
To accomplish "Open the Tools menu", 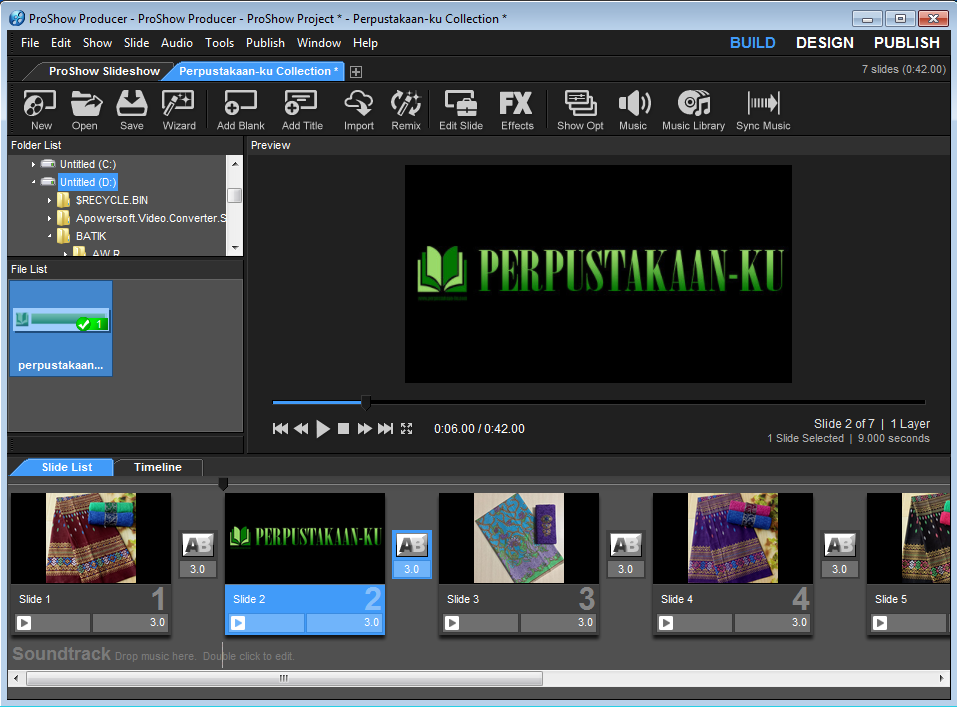I will point(219,43).
